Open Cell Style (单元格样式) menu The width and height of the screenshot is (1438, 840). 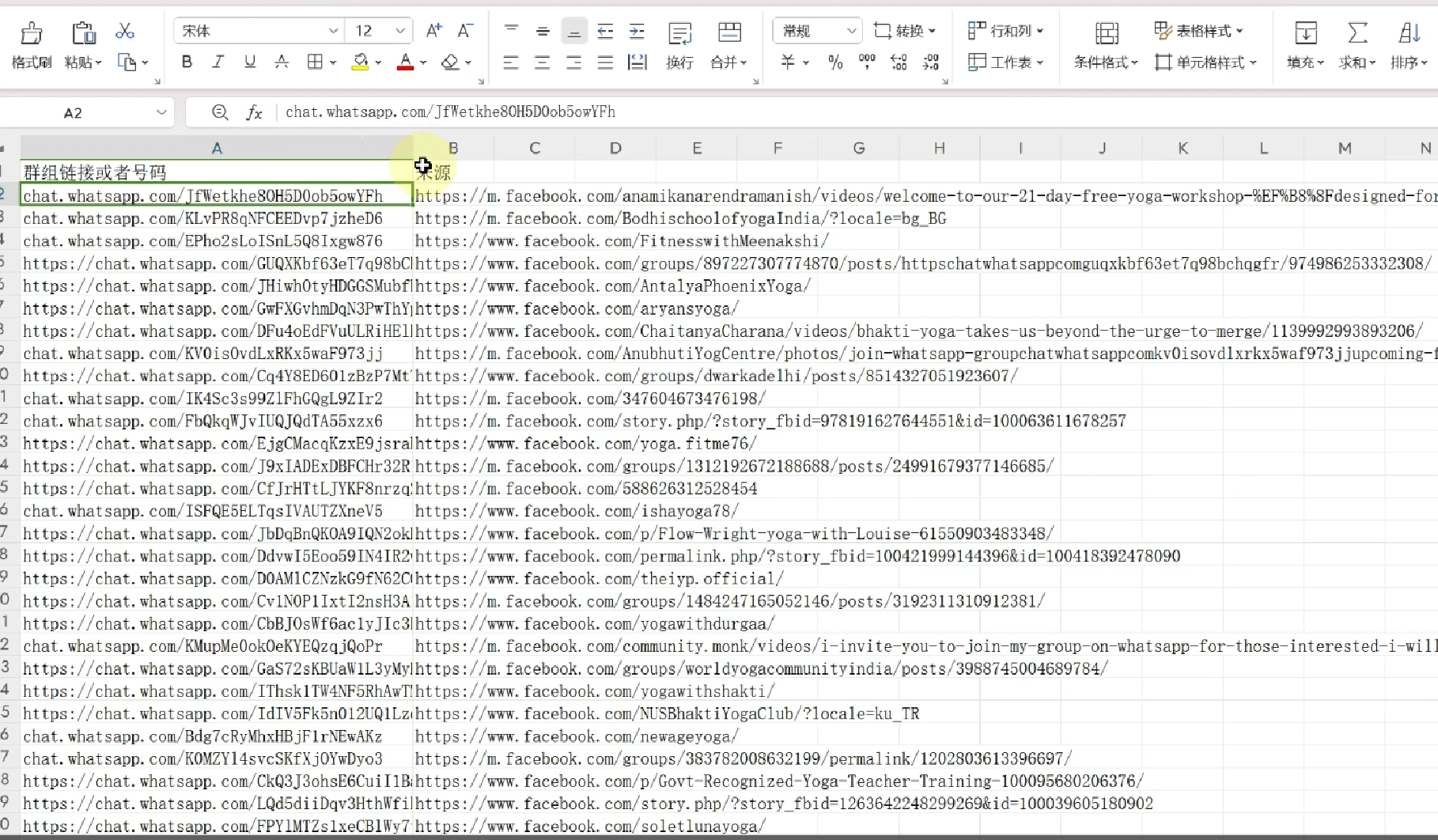click(x=1205, y=62)
